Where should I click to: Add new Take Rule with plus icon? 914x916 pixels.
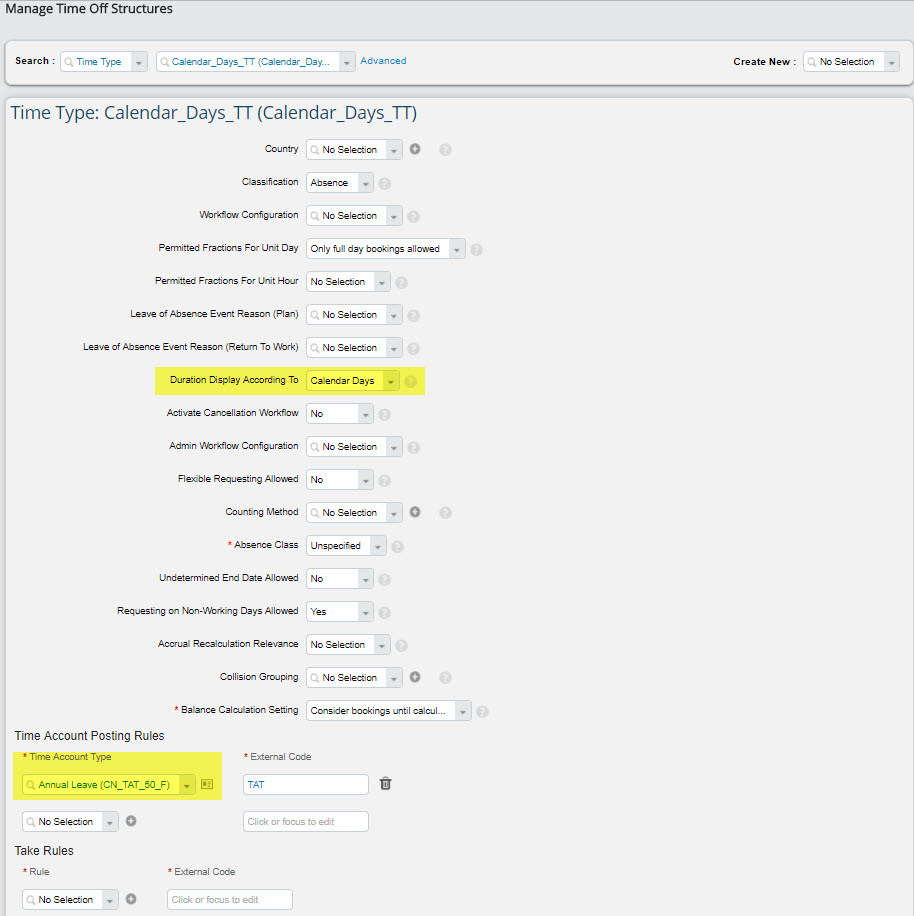[131, 898]
